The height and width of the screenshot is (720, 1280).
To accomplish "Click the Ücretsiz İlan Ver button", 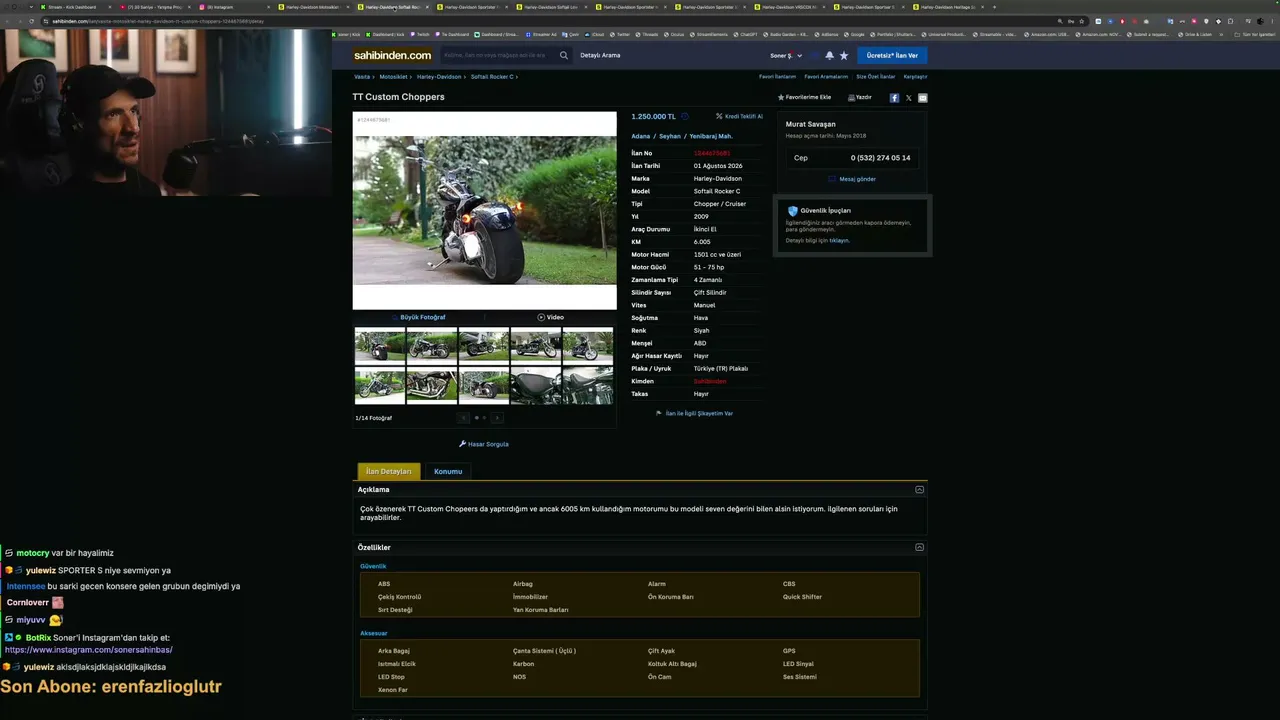I will click(892, 56).
